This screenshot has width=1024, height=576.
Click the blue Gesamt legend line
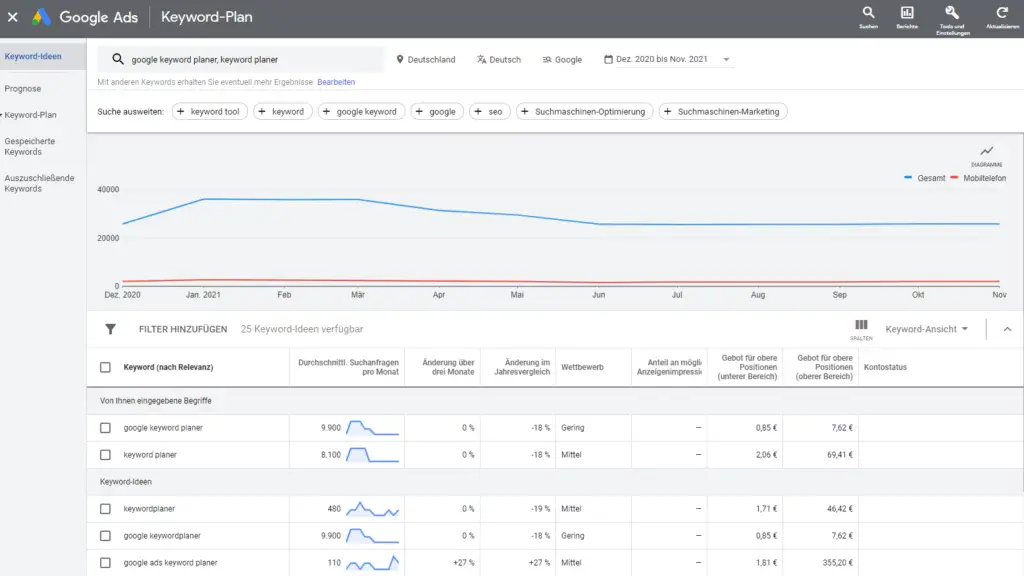(x=908, y=178)
